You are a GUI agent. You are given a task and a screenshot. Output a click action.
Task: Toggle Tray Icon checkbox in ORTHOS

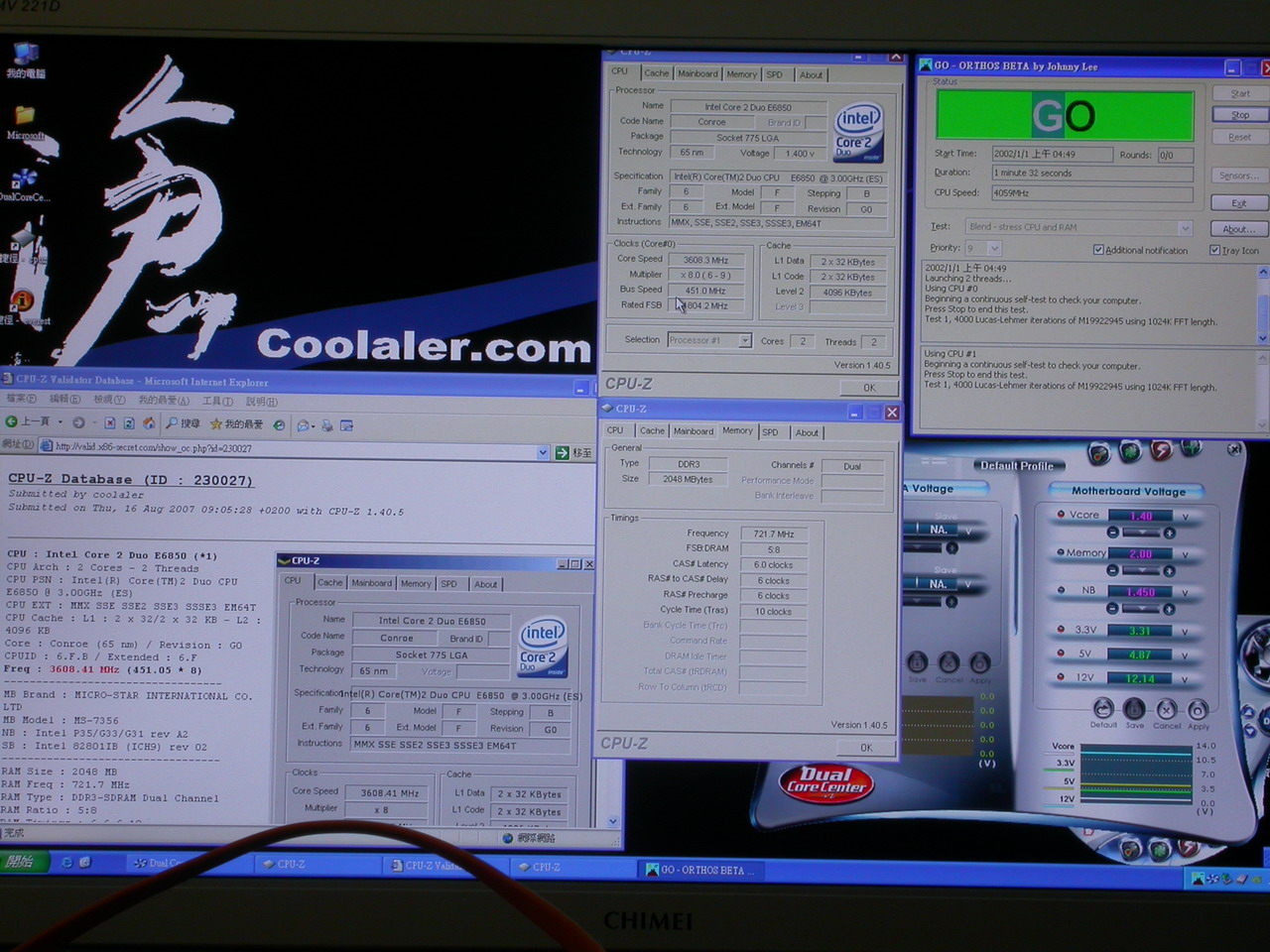click(1214, 250)
